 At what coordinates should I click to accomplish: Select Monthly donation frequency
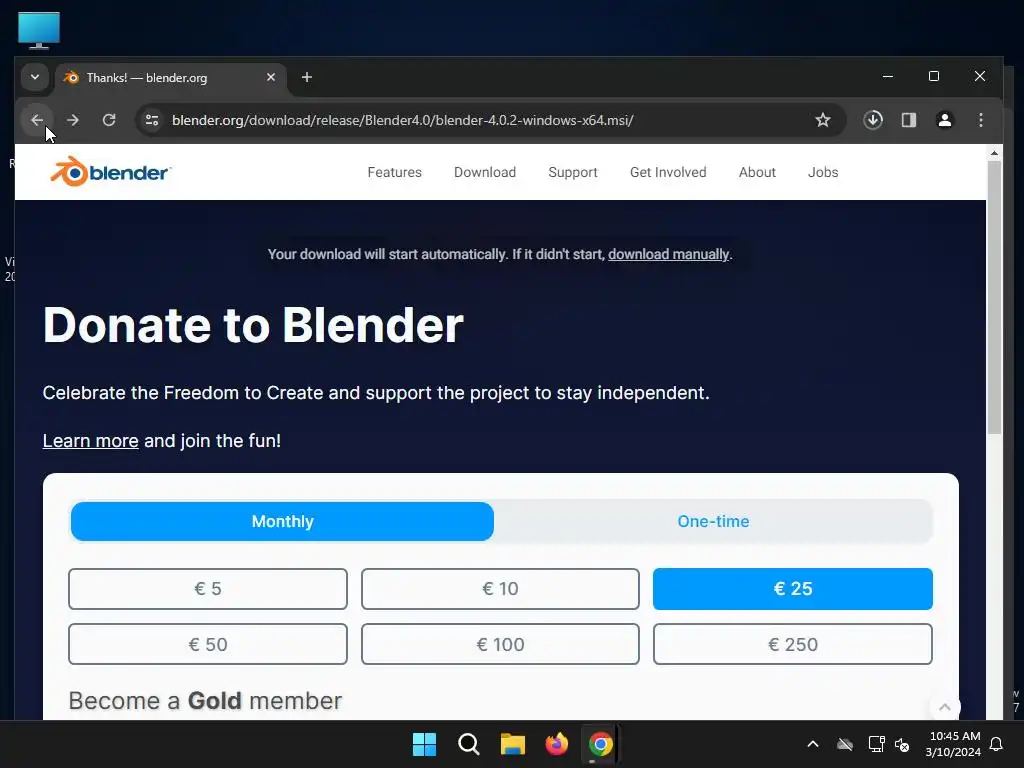click(x=282, y=521)
